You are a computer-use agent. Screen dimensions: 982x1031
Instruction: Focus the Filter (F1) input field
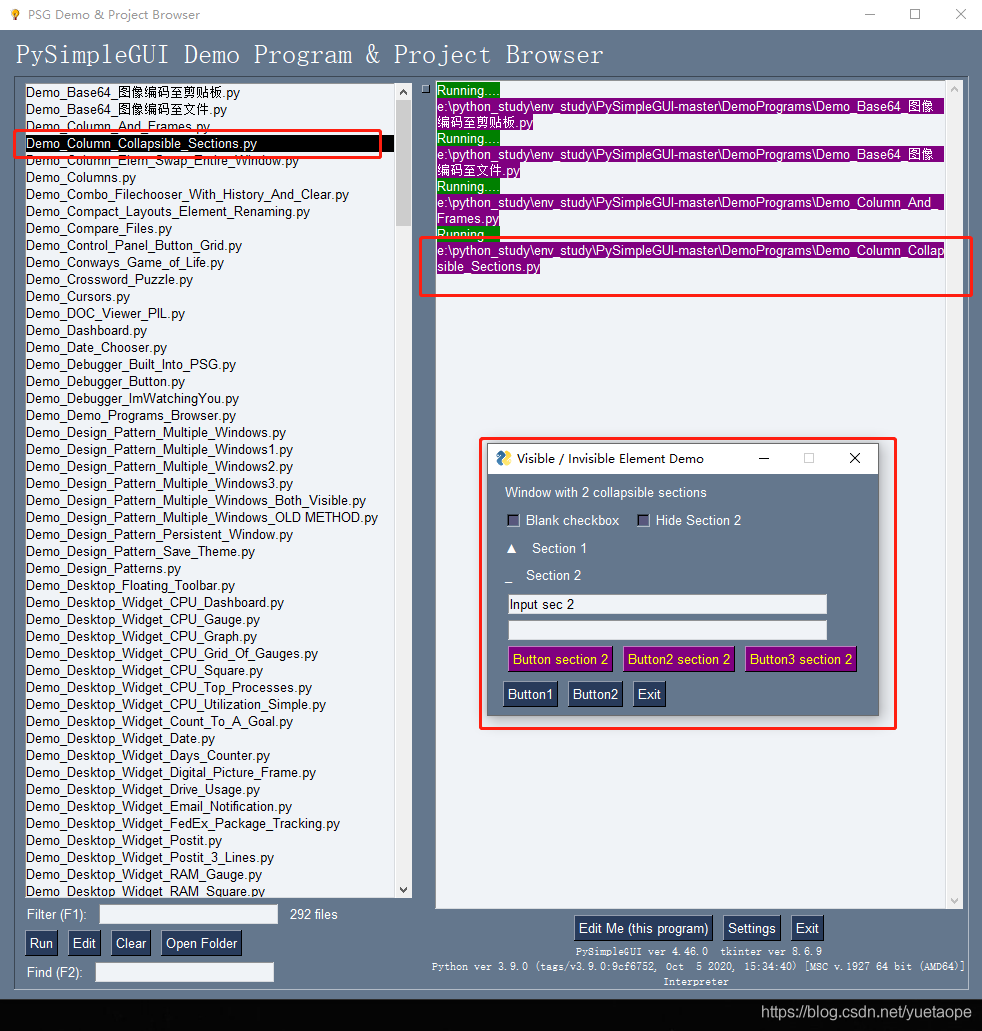(x=189, y=914)
